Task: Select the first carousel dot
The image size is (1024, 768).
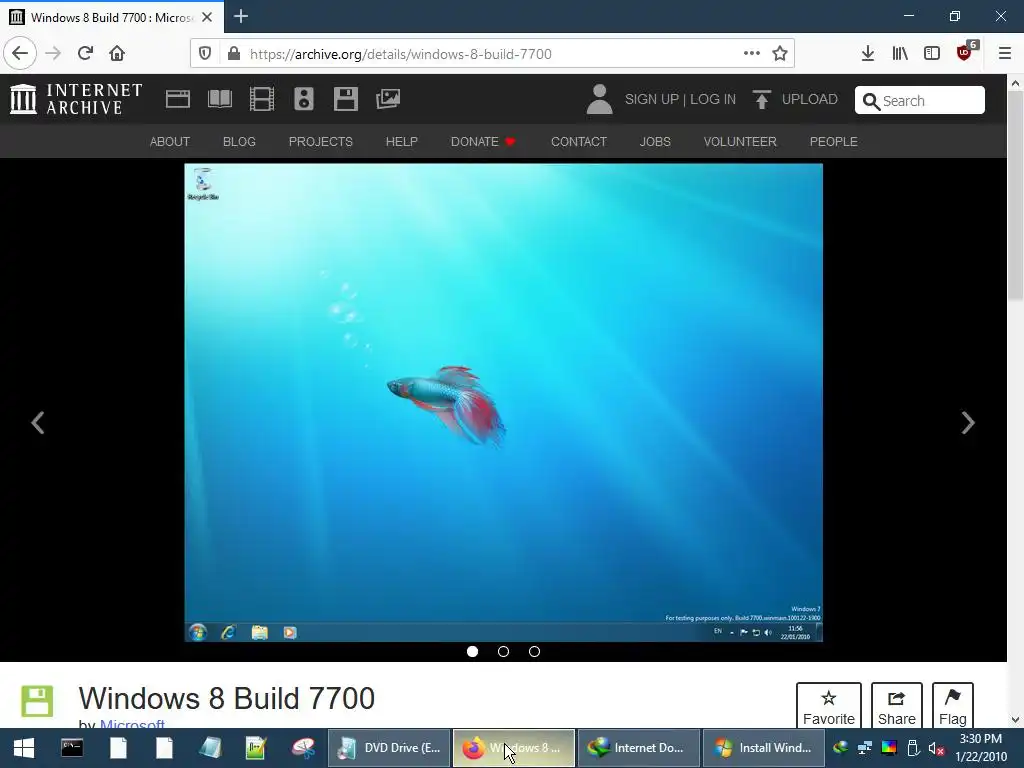Action: click(x=472, y=651)
